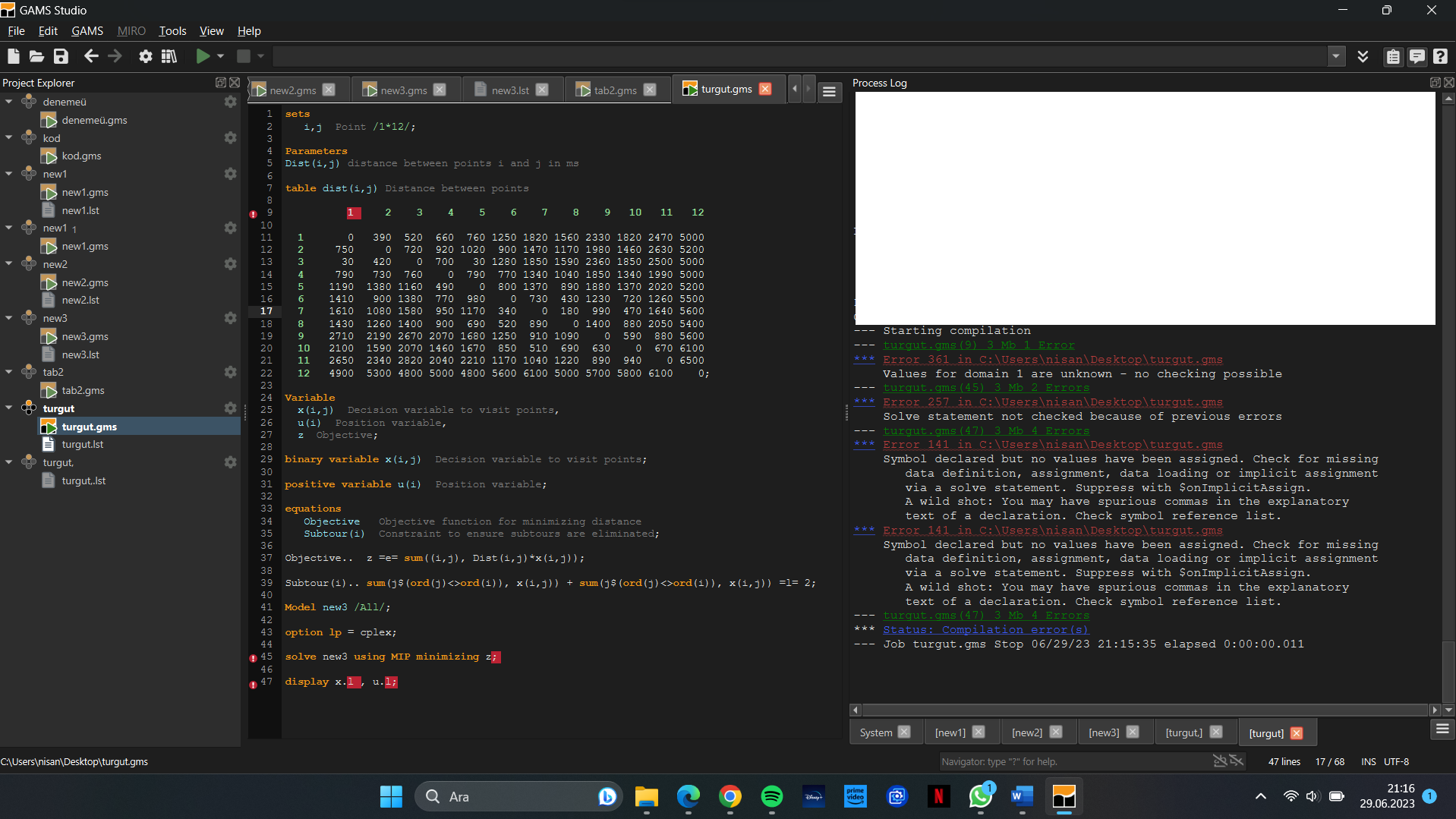
Task: Open WhatsApp from the Windows taskbar
Action: pyautogui.click(x=980, y=796)
